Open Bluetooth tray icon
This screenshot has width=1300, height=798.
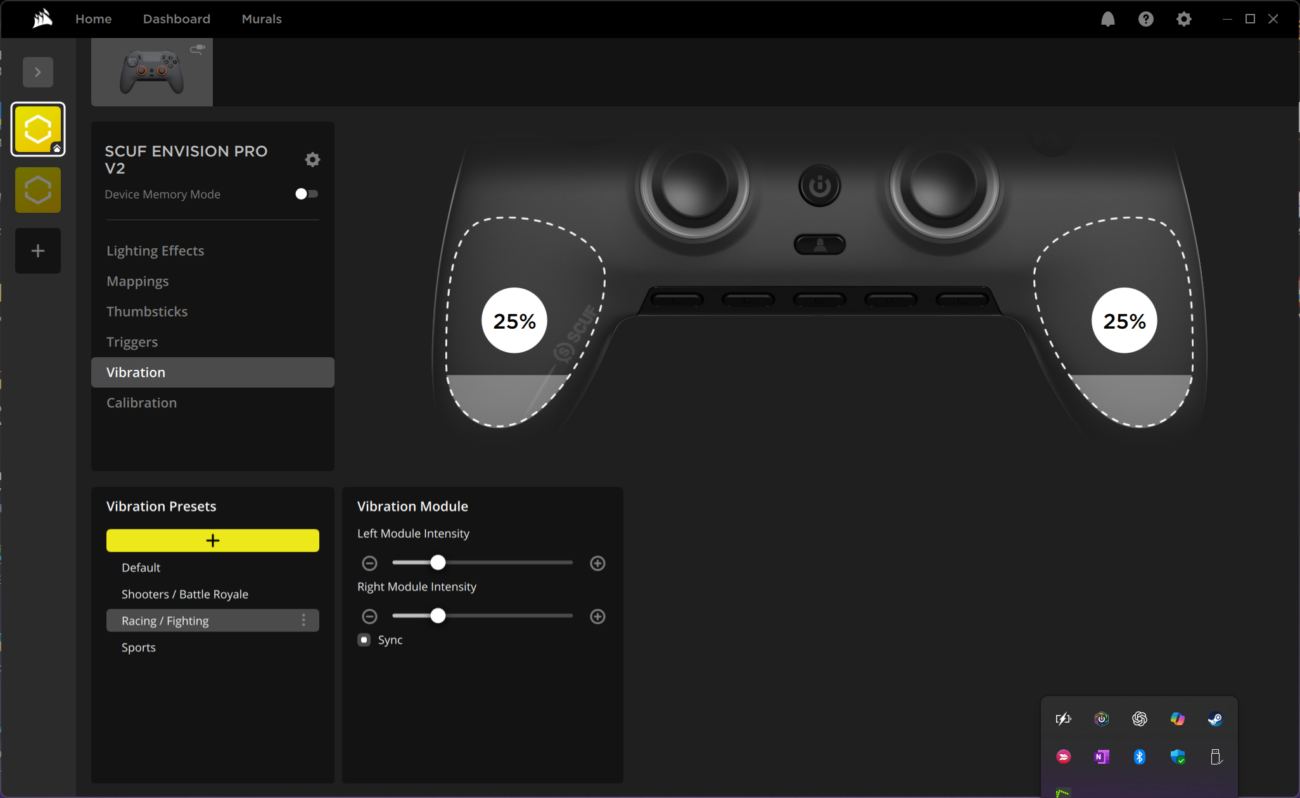click(x=1139, y=757)
